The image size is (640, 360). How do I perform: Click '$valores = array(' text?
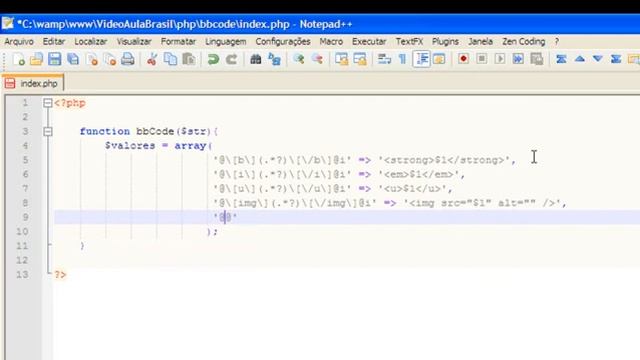click(x=158, y=146)
